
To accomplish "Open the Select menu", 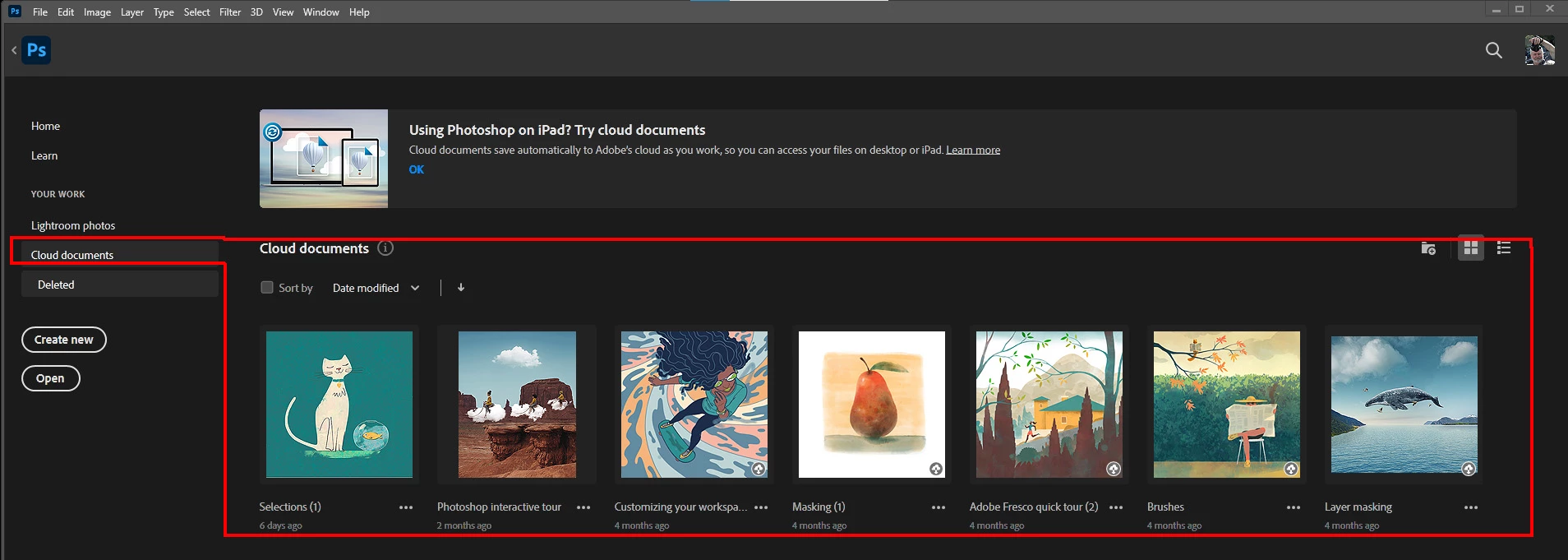I will point(196,12).
